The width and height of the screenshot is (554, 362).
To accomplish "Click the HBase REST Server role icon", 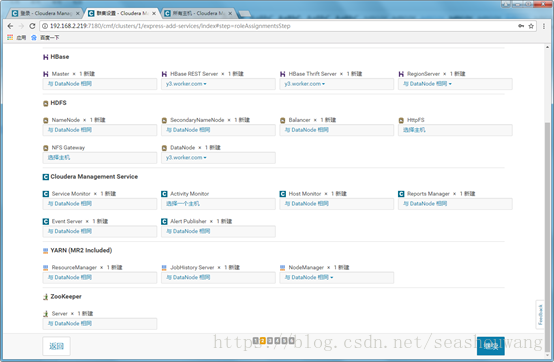I will tap(164, 74).
